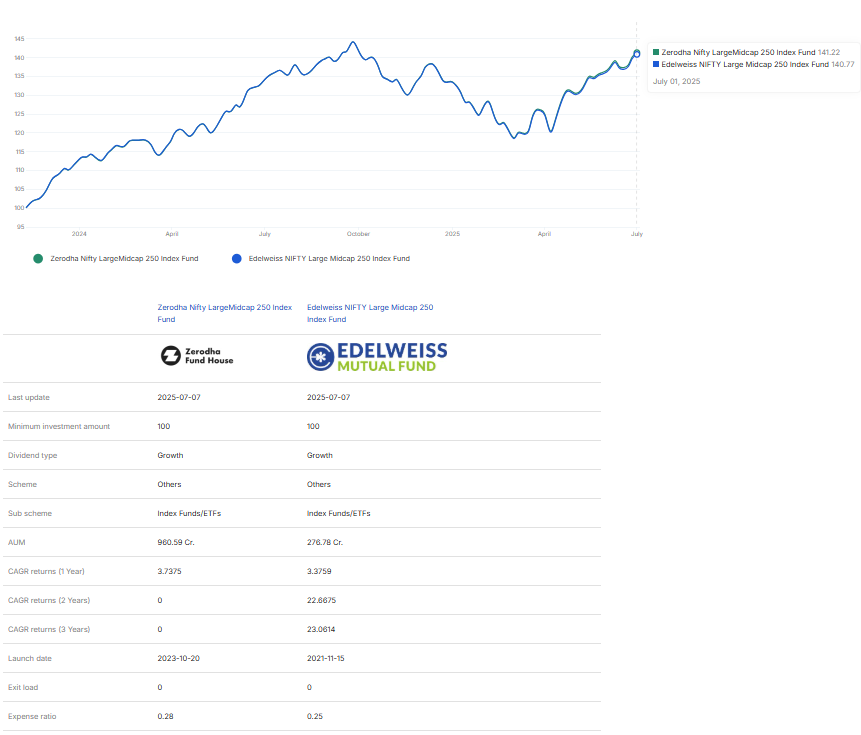Screen dimensions: 861x735
Task: Toggle Zerodha series via green legend dot
Action: (x=38, y=259)
